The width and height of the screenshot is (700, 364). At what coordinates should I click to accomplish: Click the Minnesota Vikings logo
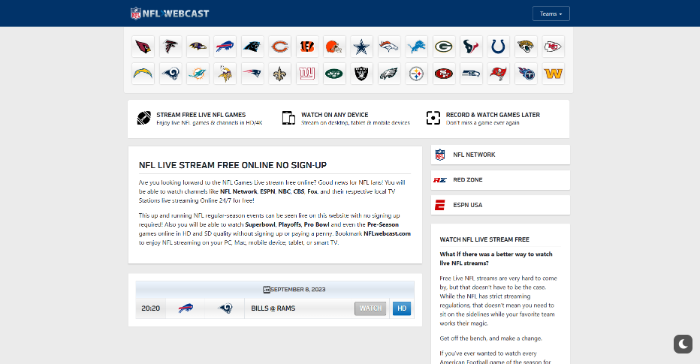point(225,74)
